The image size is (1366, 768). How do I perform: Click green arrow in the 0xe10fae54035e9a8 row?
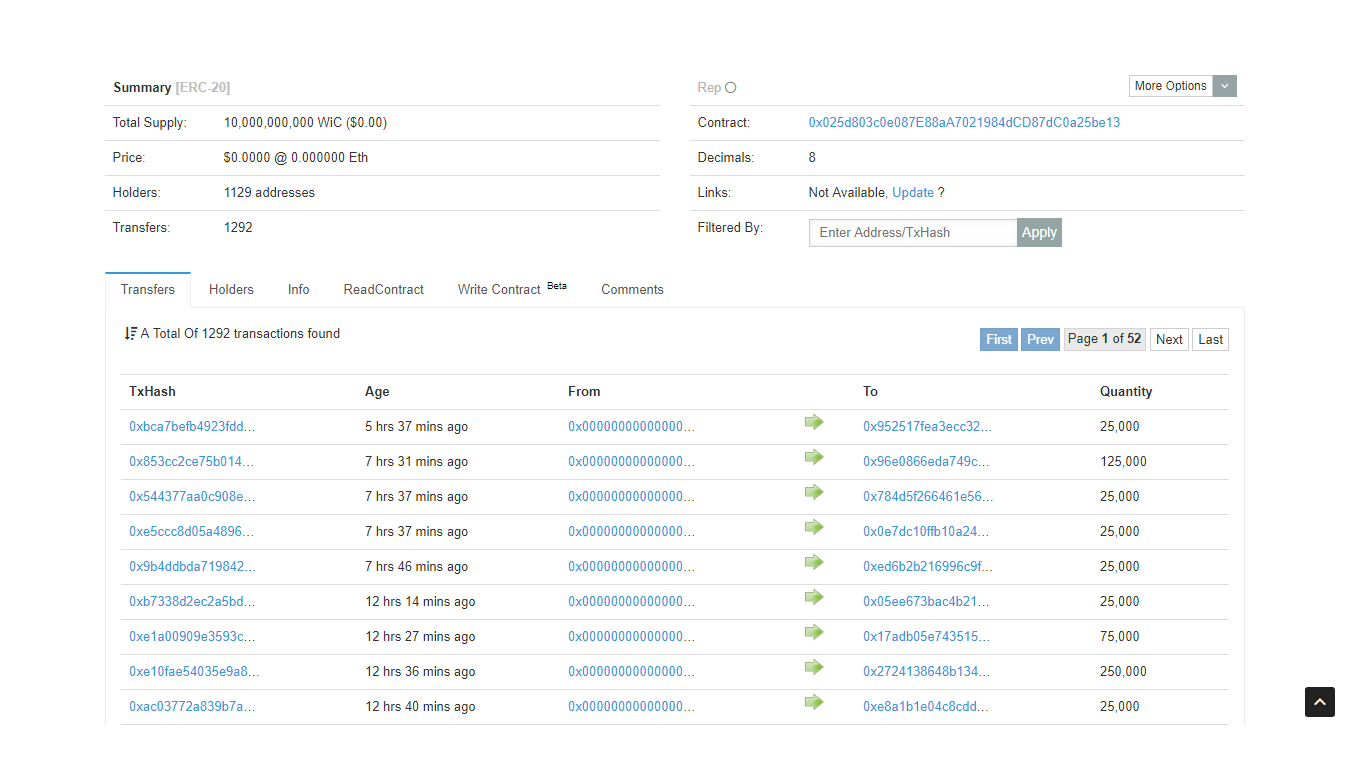coord(814,667)
